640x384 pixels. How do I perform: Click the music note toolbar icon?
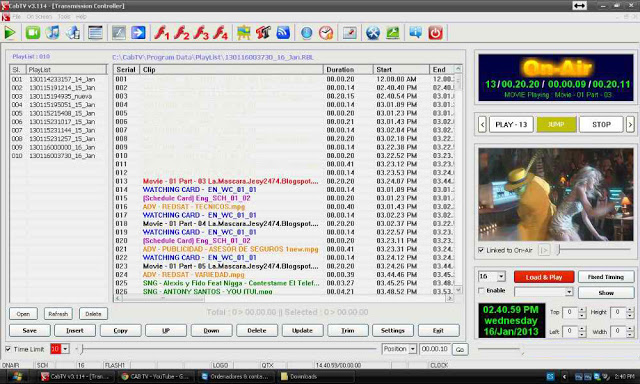(53, 33)
